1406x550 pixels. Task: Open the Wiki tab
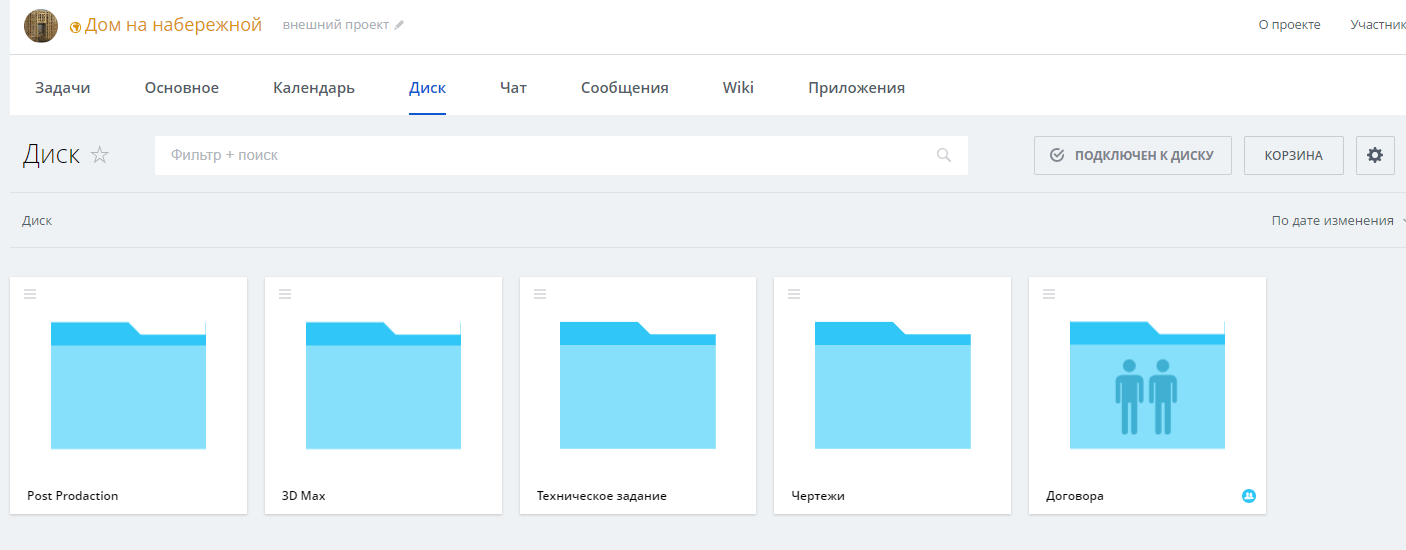tap(738, 88)
